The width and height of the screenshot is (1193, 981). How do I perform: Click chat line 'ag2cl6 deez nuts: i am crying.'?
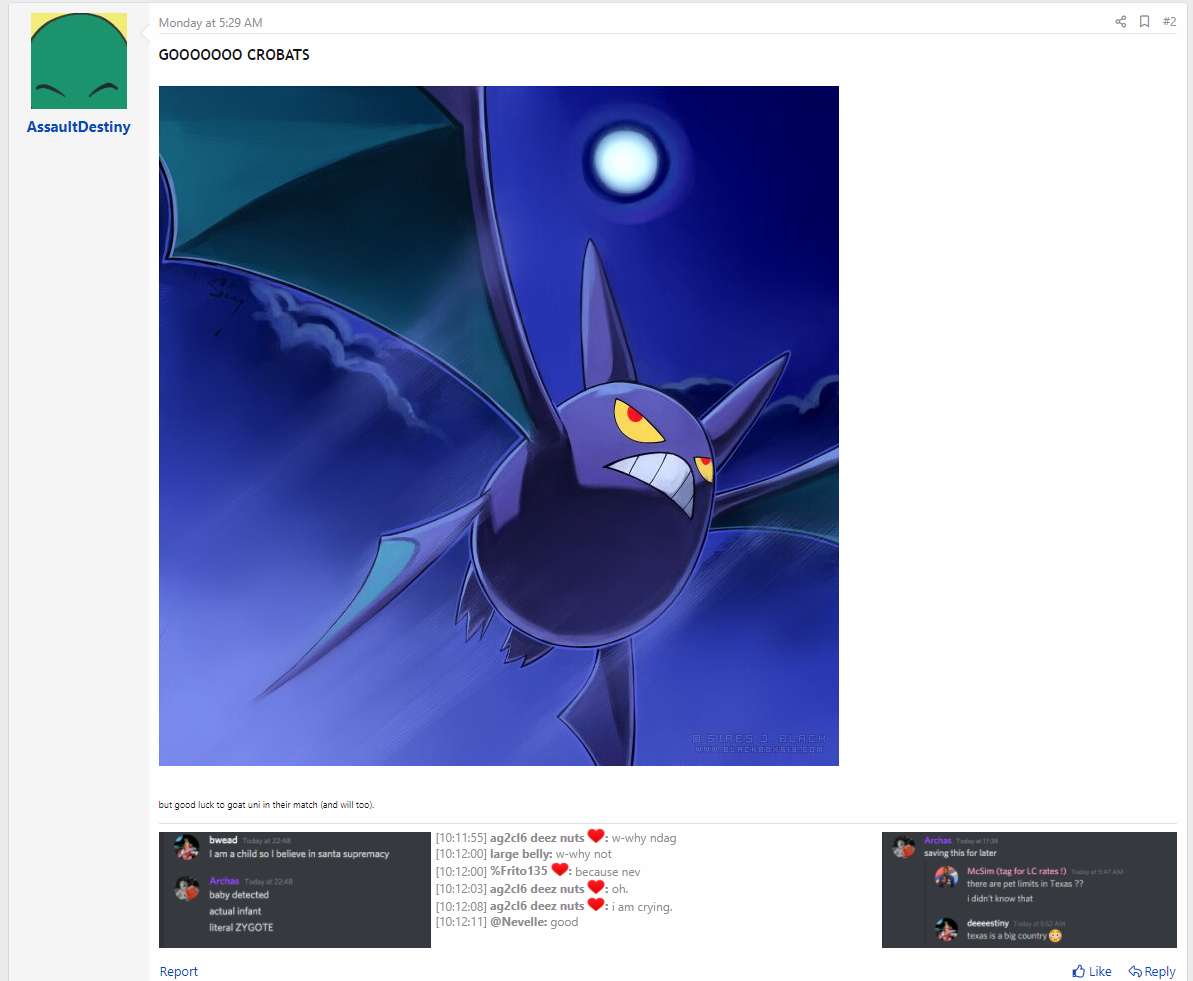tap(554, 906)
